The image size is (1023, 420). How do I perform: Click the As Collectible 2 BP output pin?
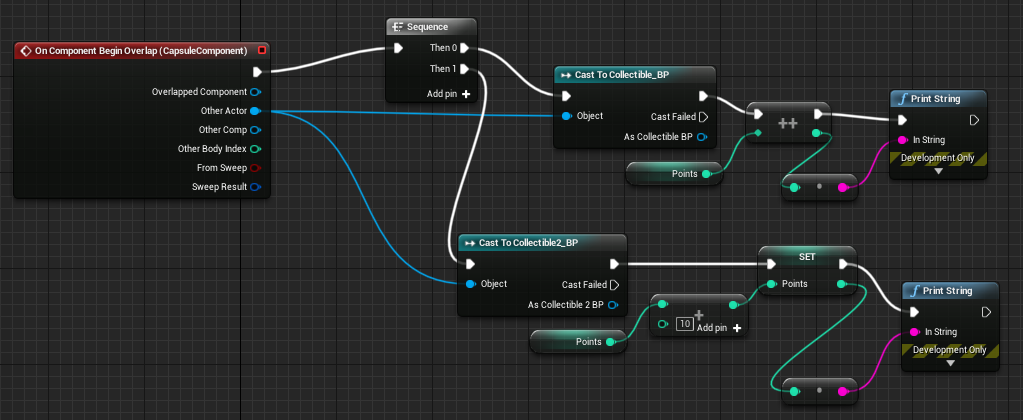click(x=613, y=305)
